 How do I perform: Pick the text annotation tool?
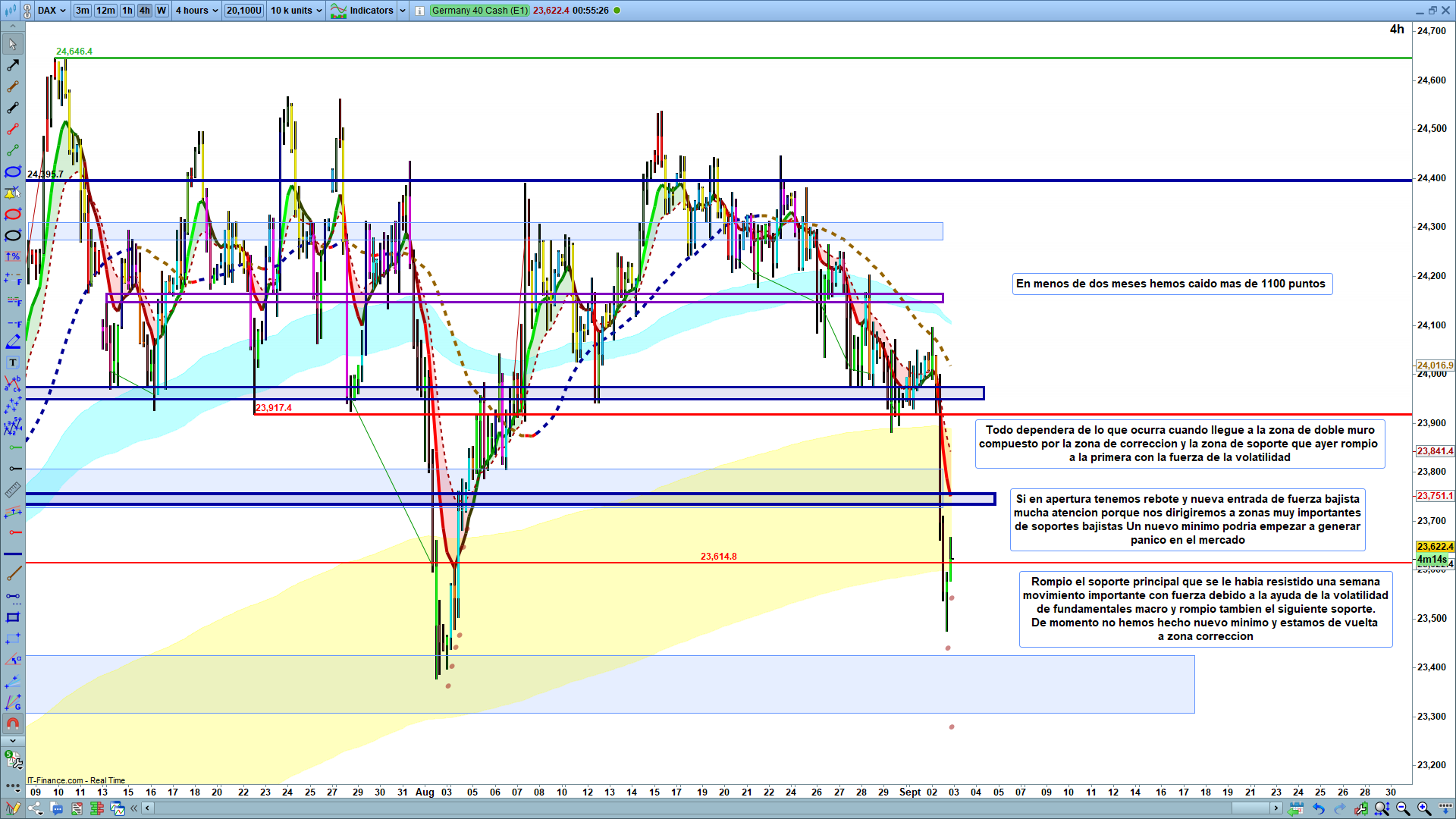tap(13, 362)
